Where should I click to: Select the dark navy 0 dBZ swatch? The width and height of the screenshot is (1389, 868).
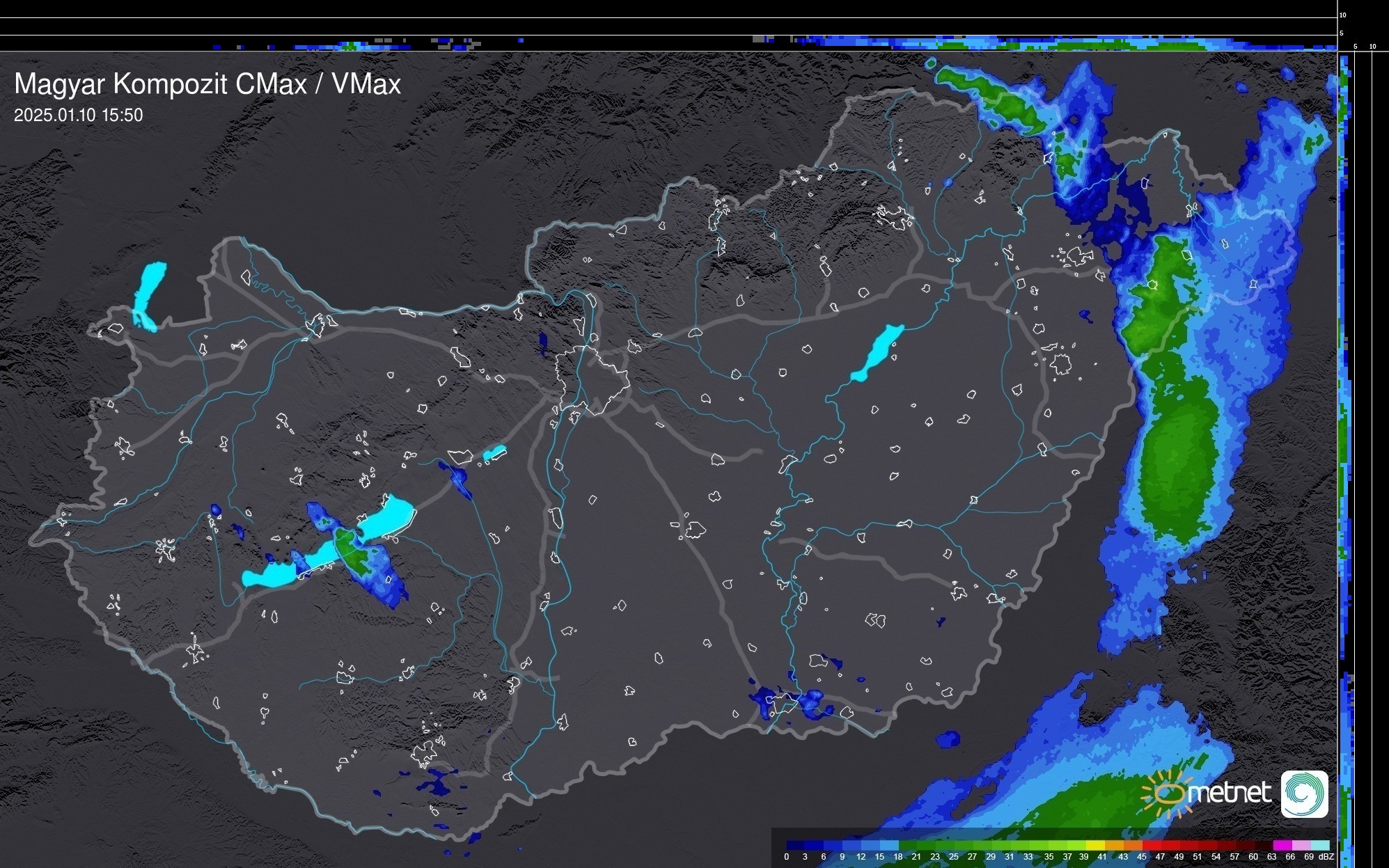(795, 846)
